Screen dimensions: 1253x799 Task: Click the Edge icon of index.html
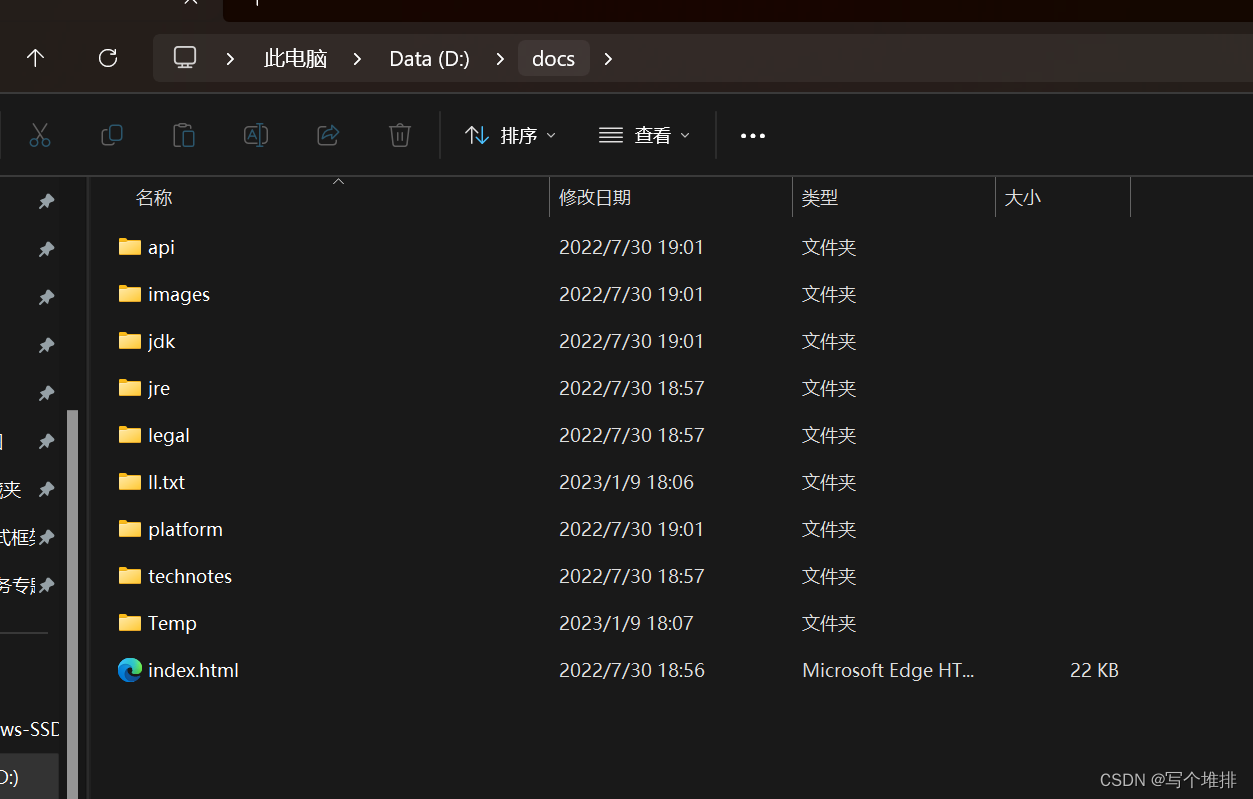point(130,670)
